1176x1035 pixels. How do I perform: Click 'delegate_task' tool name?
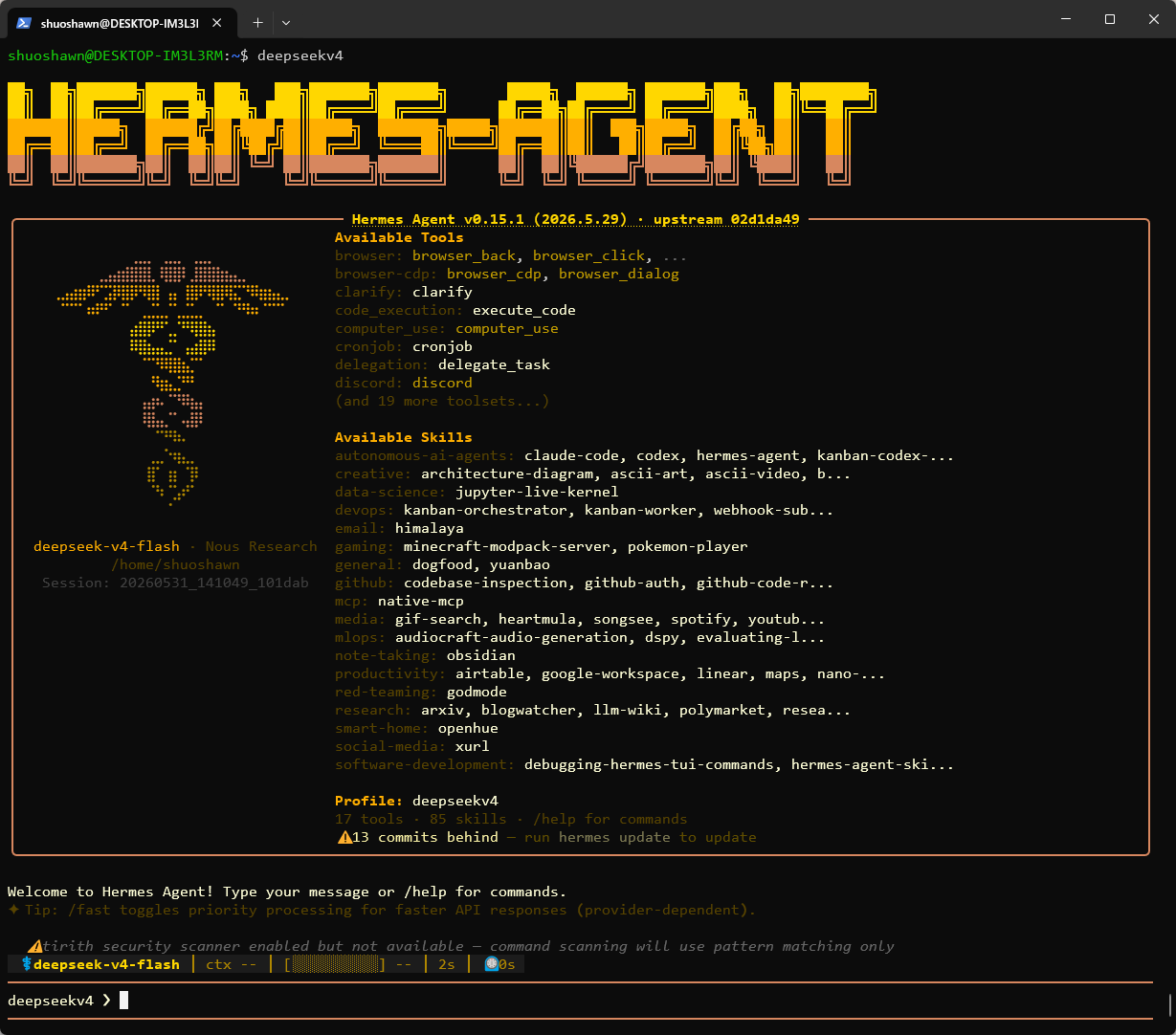coord(494,364)
